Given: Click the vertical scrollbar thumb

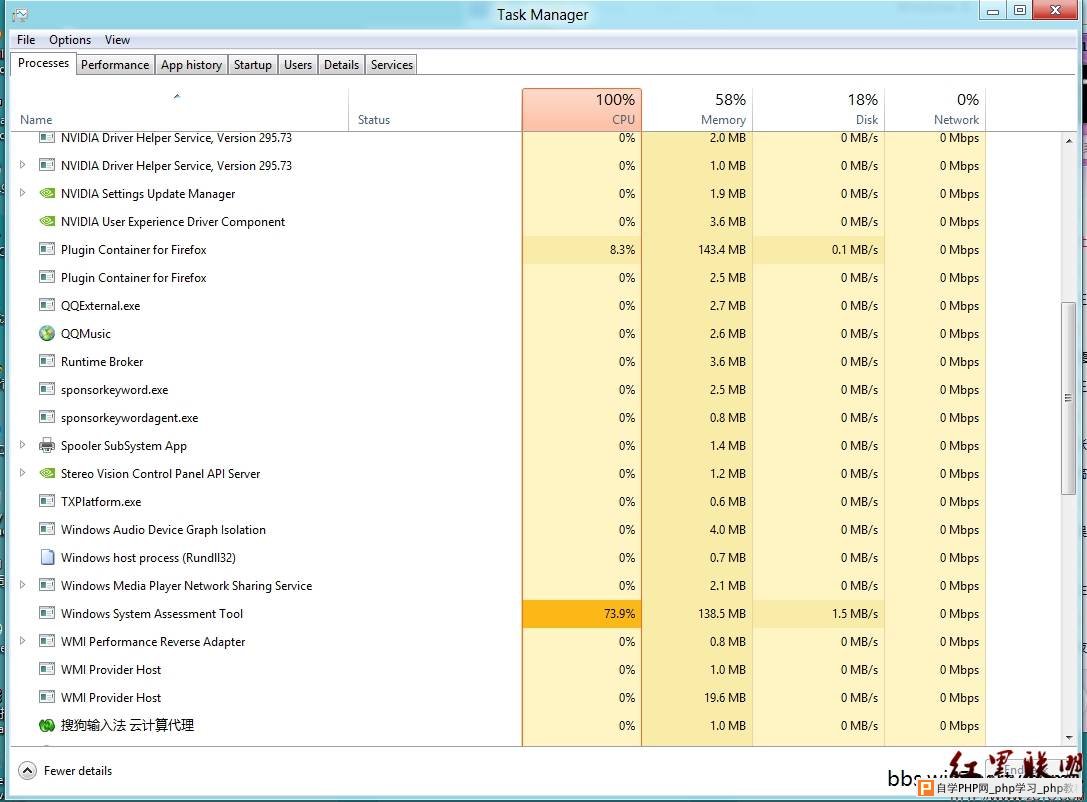Looking at the screenshot, I should pyautogui.click(x=1069, y=397).
